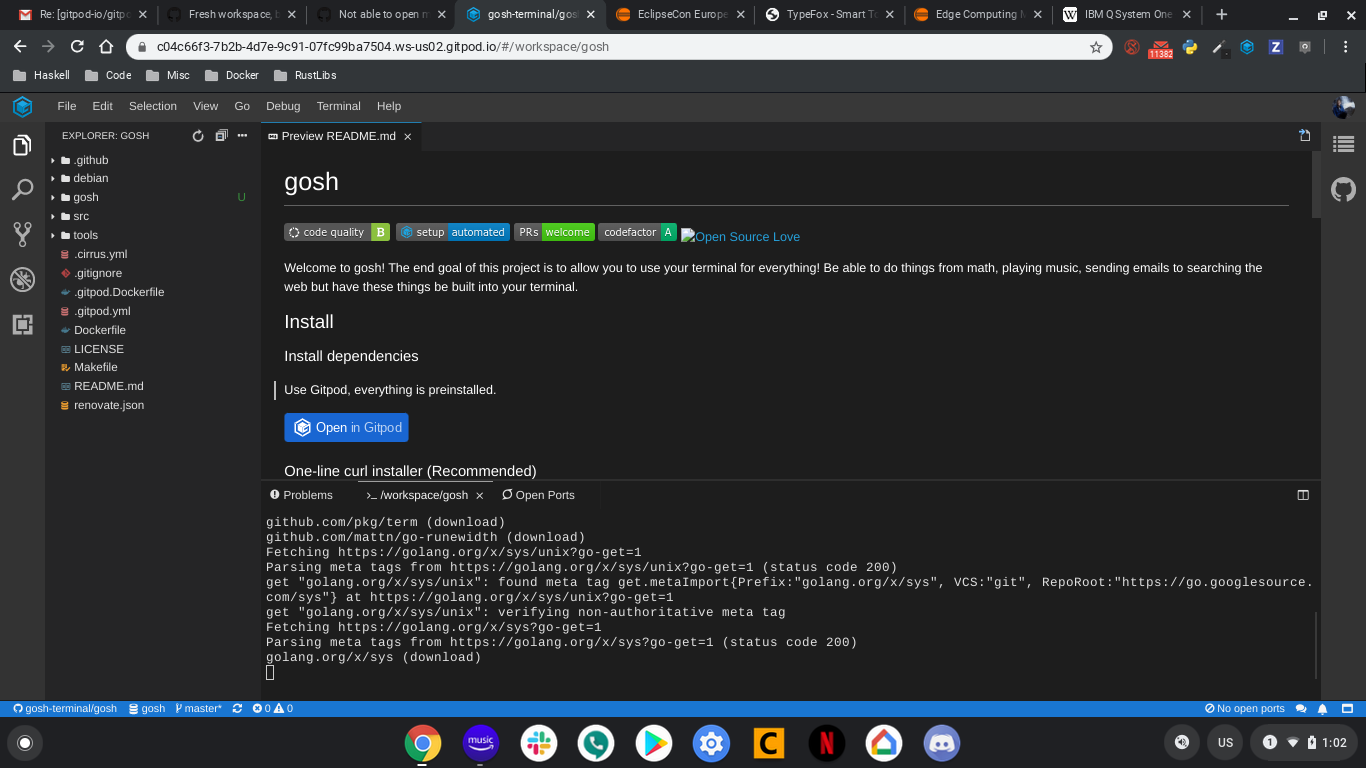Bookmark this page with the star icon
This screenshot has width=1366, height=768.
pyautogui.click(x=1096, y=47)
